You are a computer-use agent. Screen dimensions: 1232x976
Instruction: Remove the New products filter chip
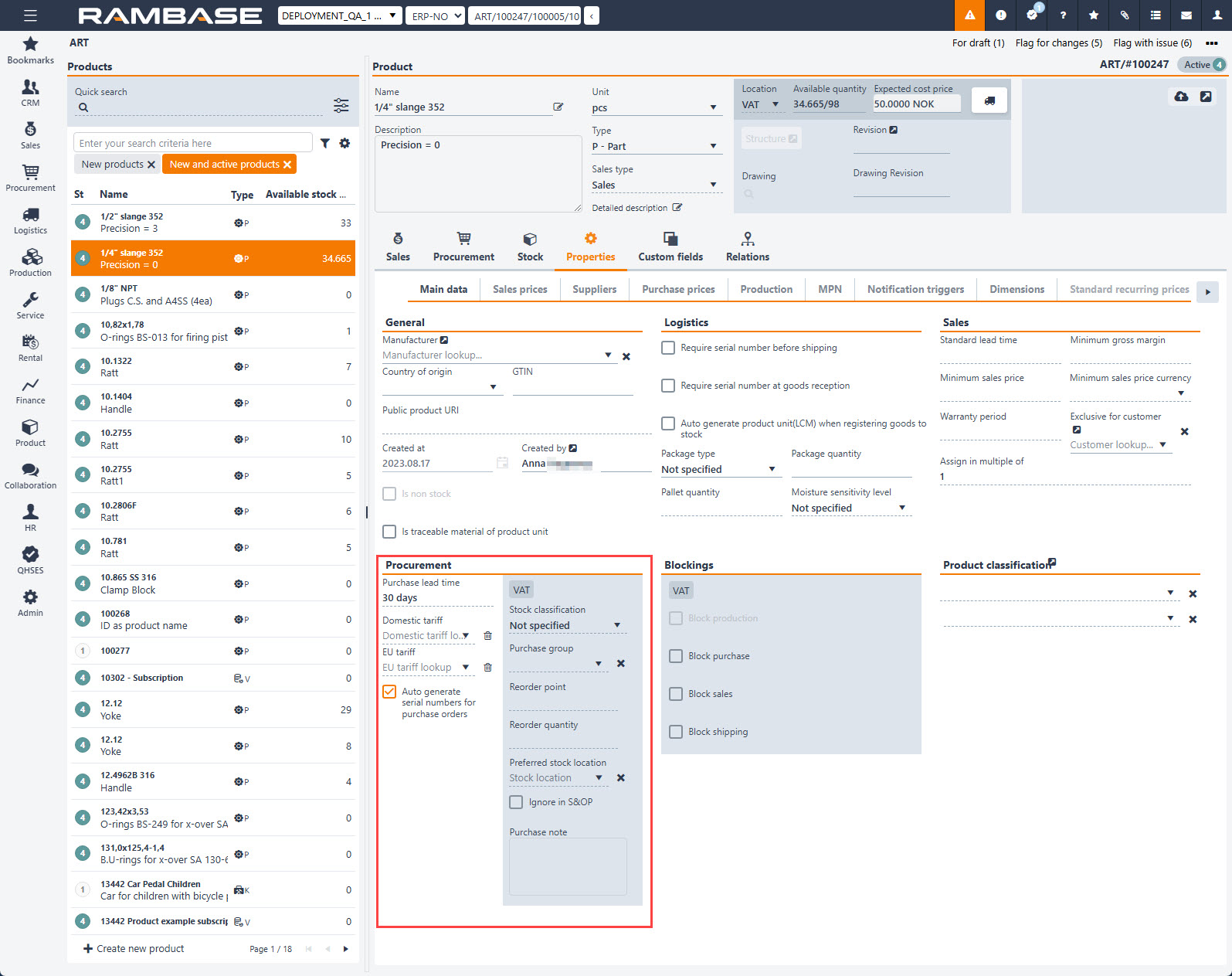(x=151, y=165)
